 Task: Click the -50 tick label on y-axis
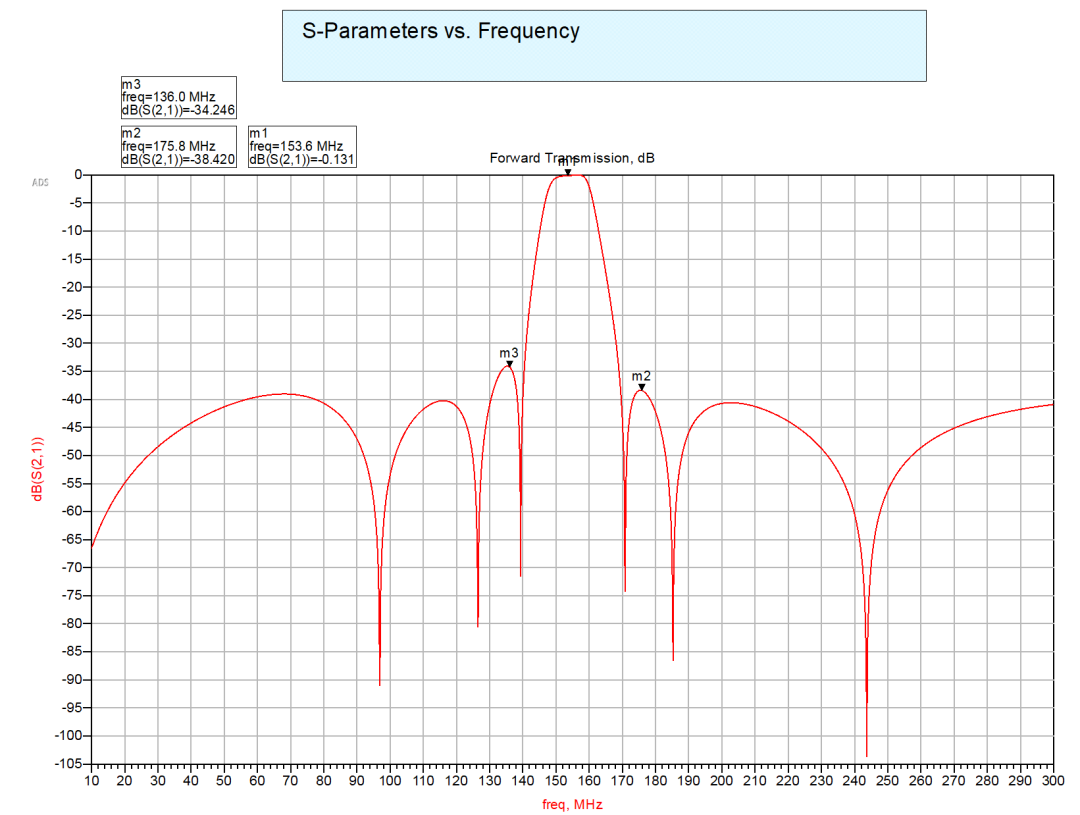point(69,455)
